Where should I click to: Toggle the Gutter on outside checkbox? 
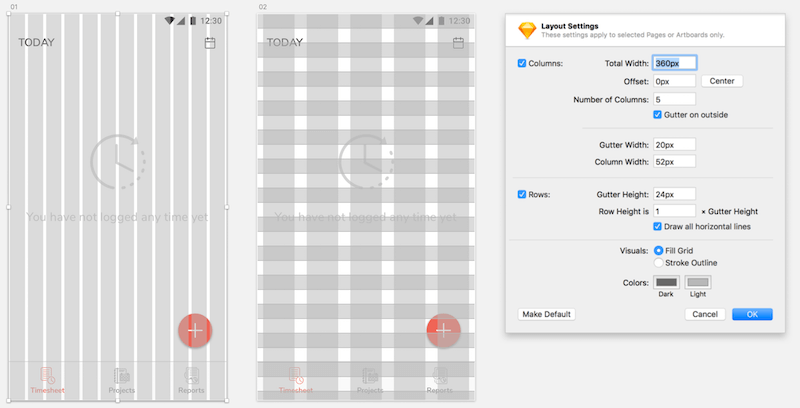coord(658,115)
